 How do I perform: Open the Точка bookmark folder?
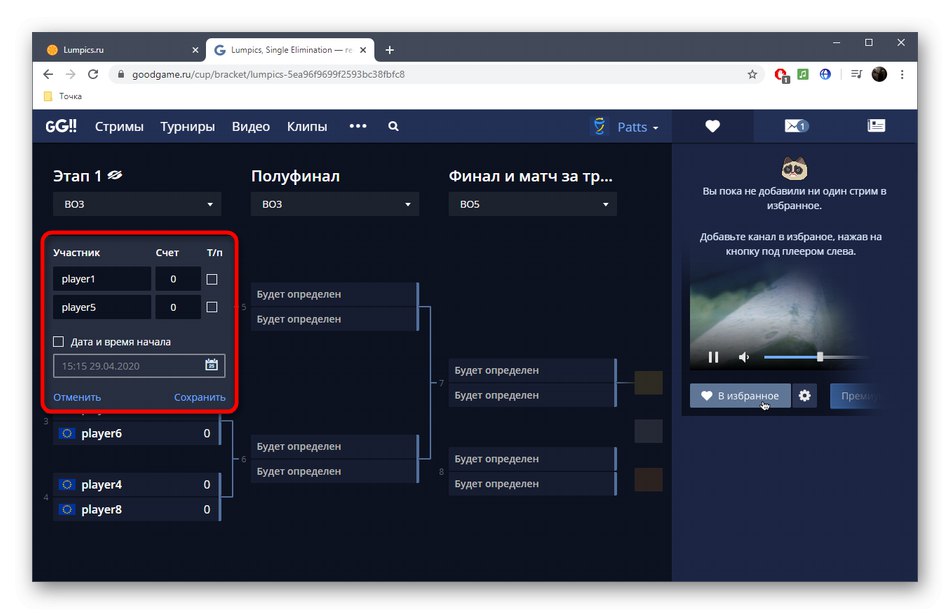tap(63, 96)
